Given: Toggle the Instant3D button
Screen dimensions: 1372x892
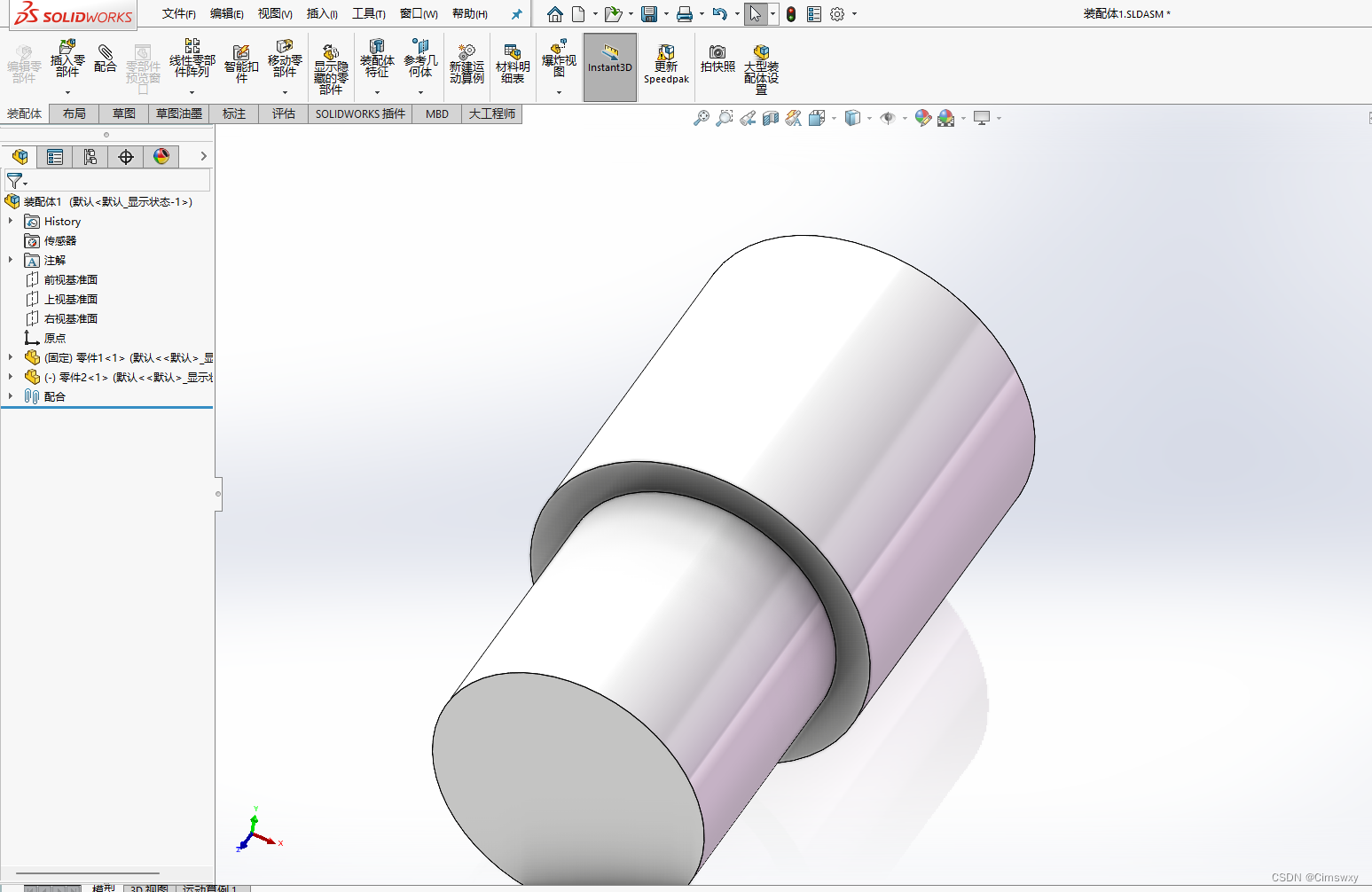Looking at the screenshot, I should [610, 67].
